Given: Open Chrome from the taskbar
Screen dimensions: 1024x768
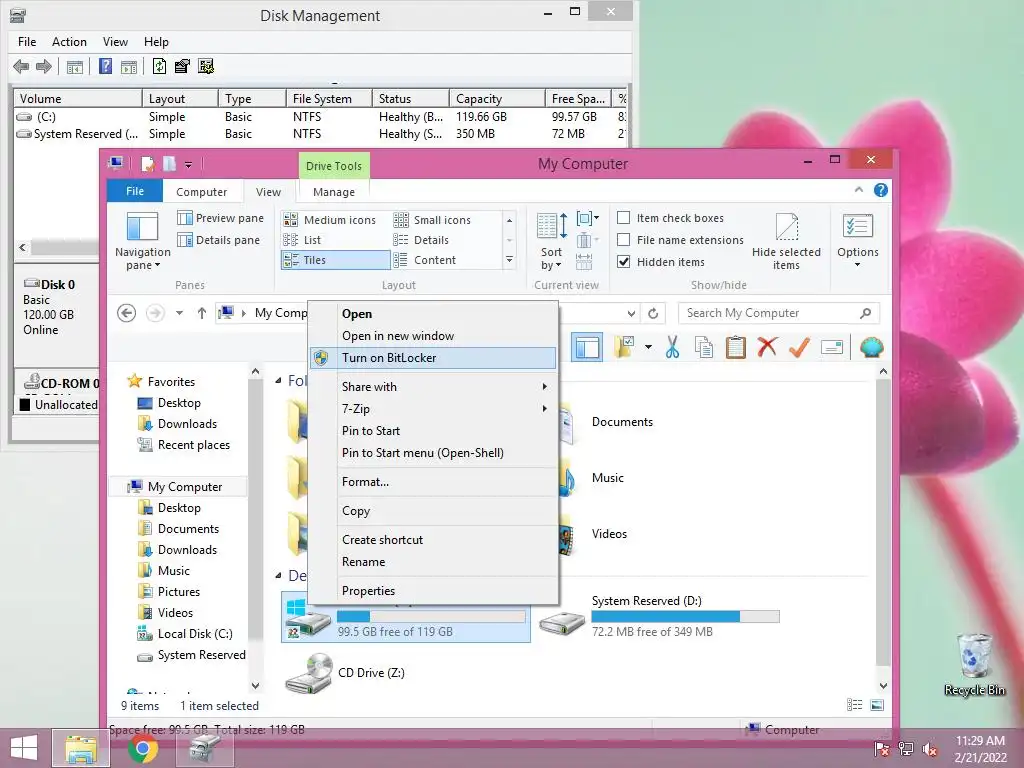Looking at the screenshot, I should coord(142,748).
